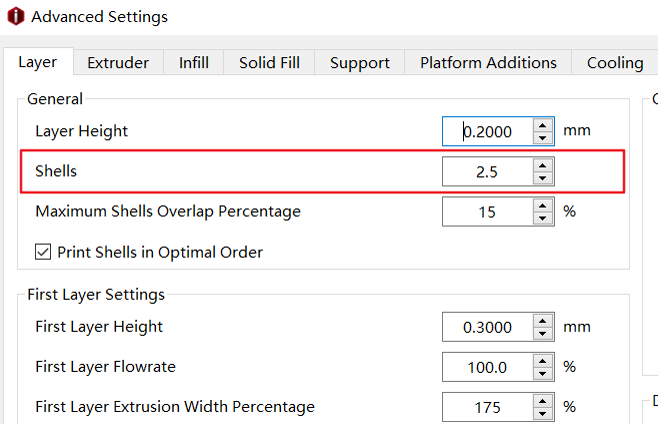Click the First Layer Flowrate value field
The image size is (658, 424).
pyautogui.click(x=488, y=367)
